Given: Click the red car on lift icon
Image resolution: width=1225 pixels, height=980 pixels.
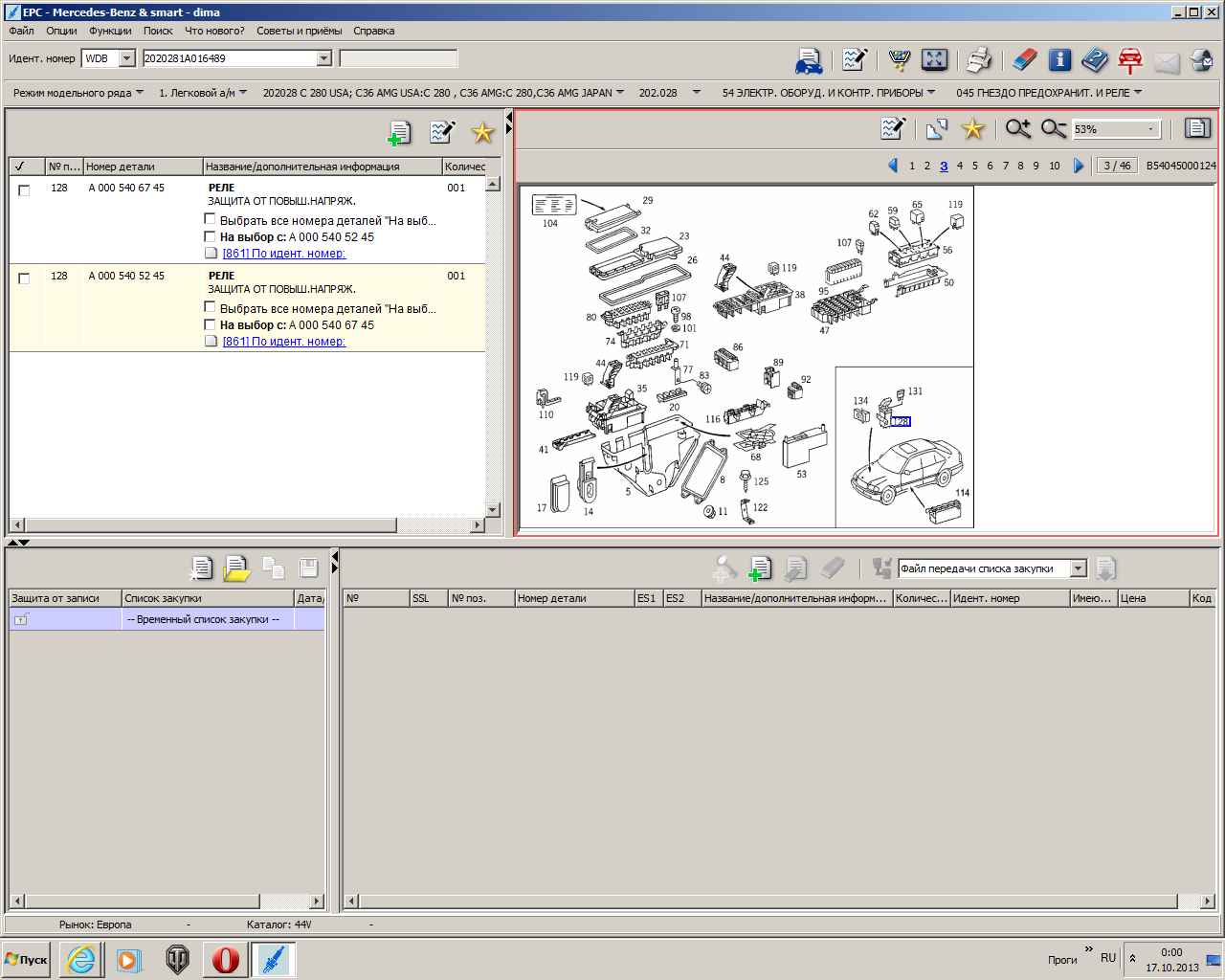Looking at the screenshot, I should (1130, 60).
